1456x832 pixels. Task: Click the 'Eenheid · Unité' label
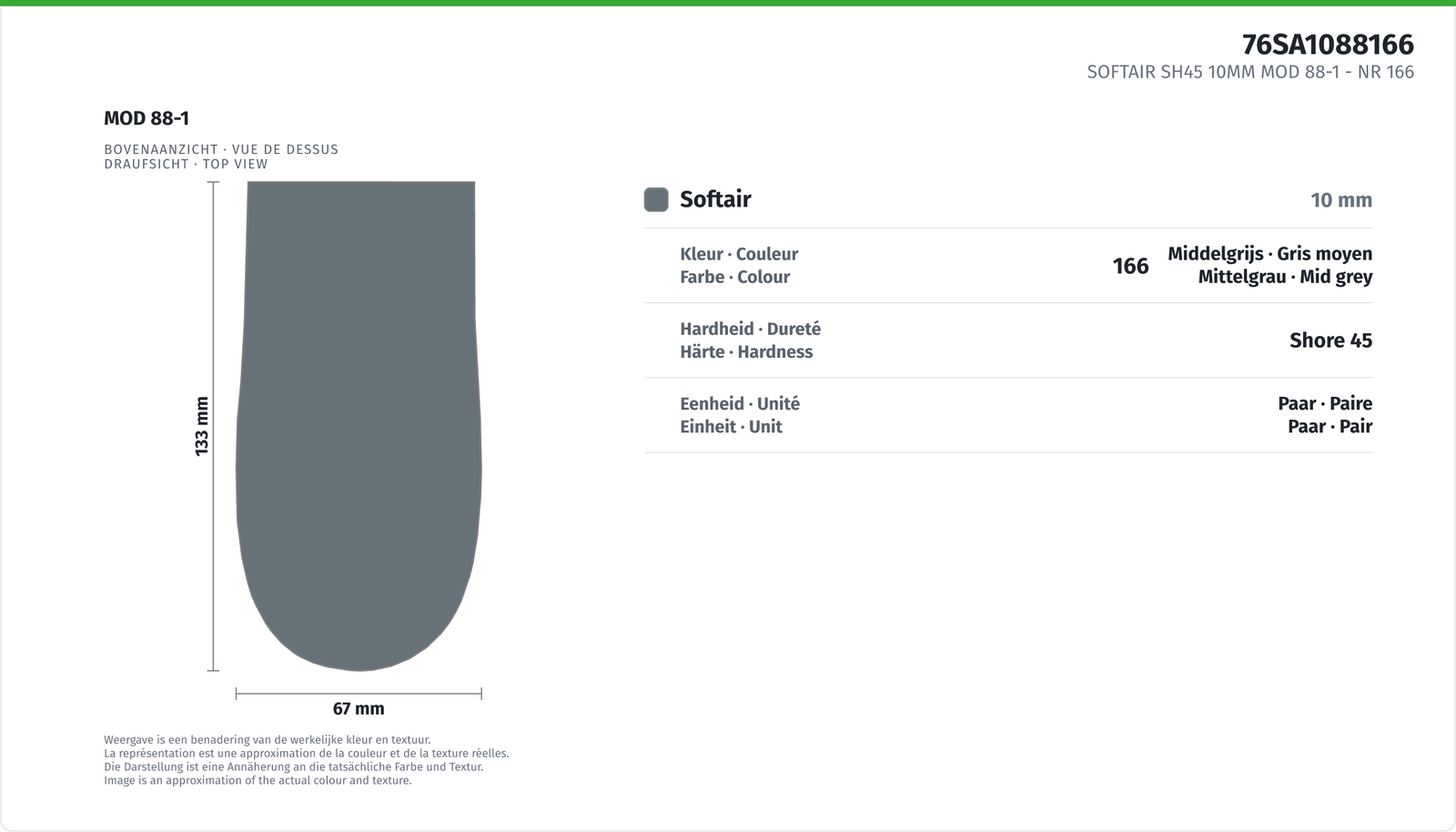(x=740, y=403)
